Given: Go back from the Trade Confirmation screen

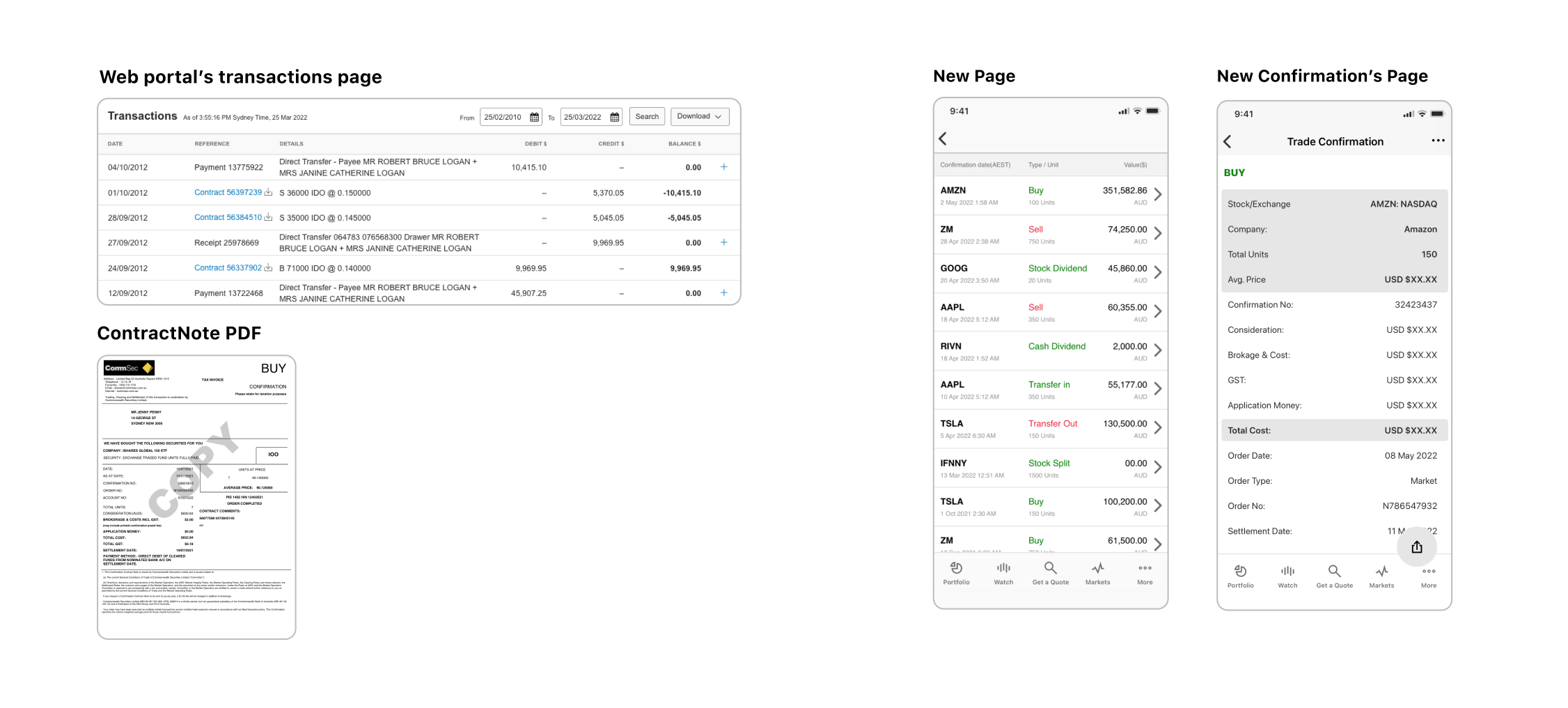Looking at the screenshot, I should click(x=1228, y=142).
